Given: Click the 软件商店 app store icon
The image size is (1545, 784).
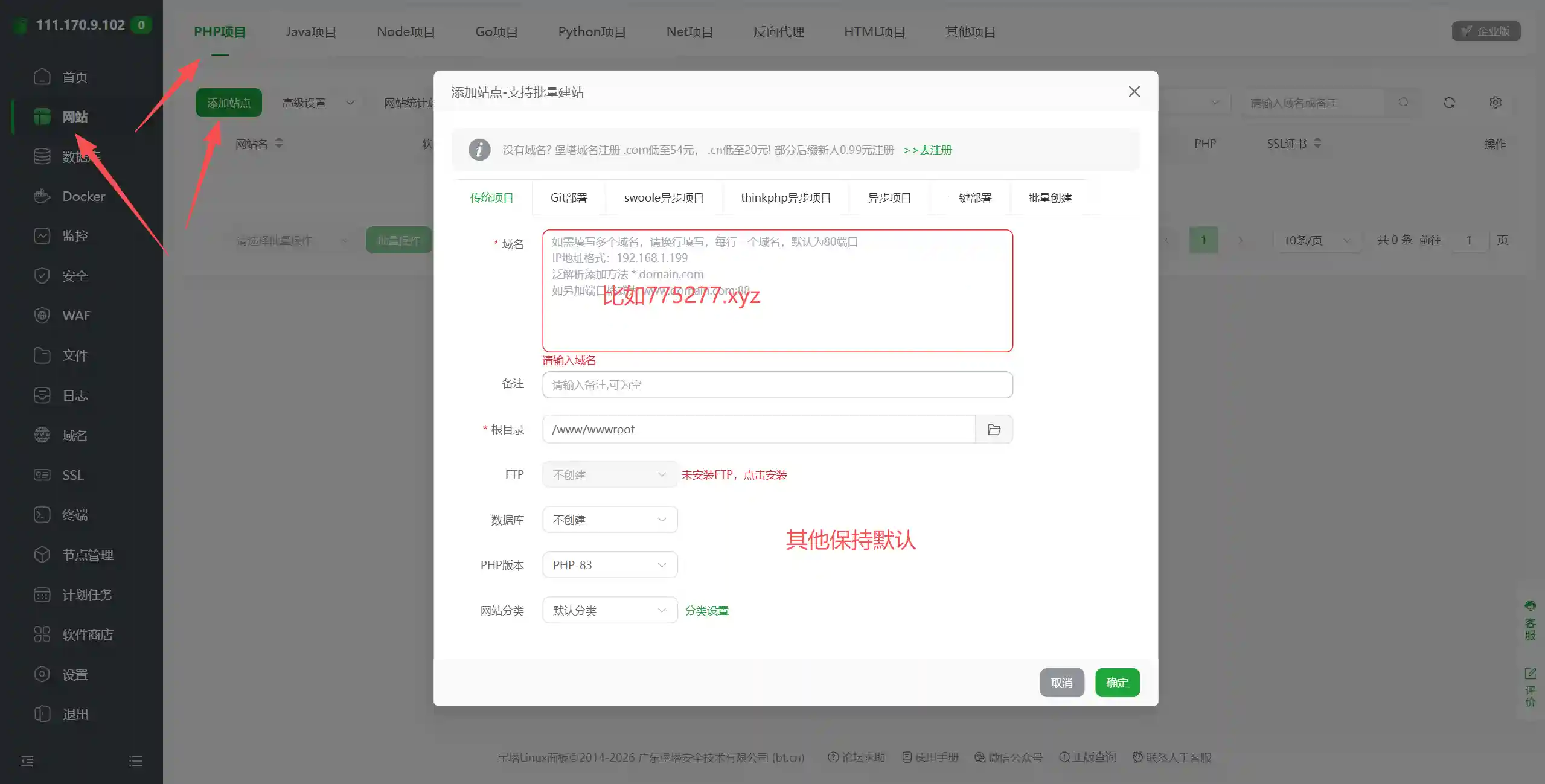Looking at the screenshot, I should tap(42, 634).
